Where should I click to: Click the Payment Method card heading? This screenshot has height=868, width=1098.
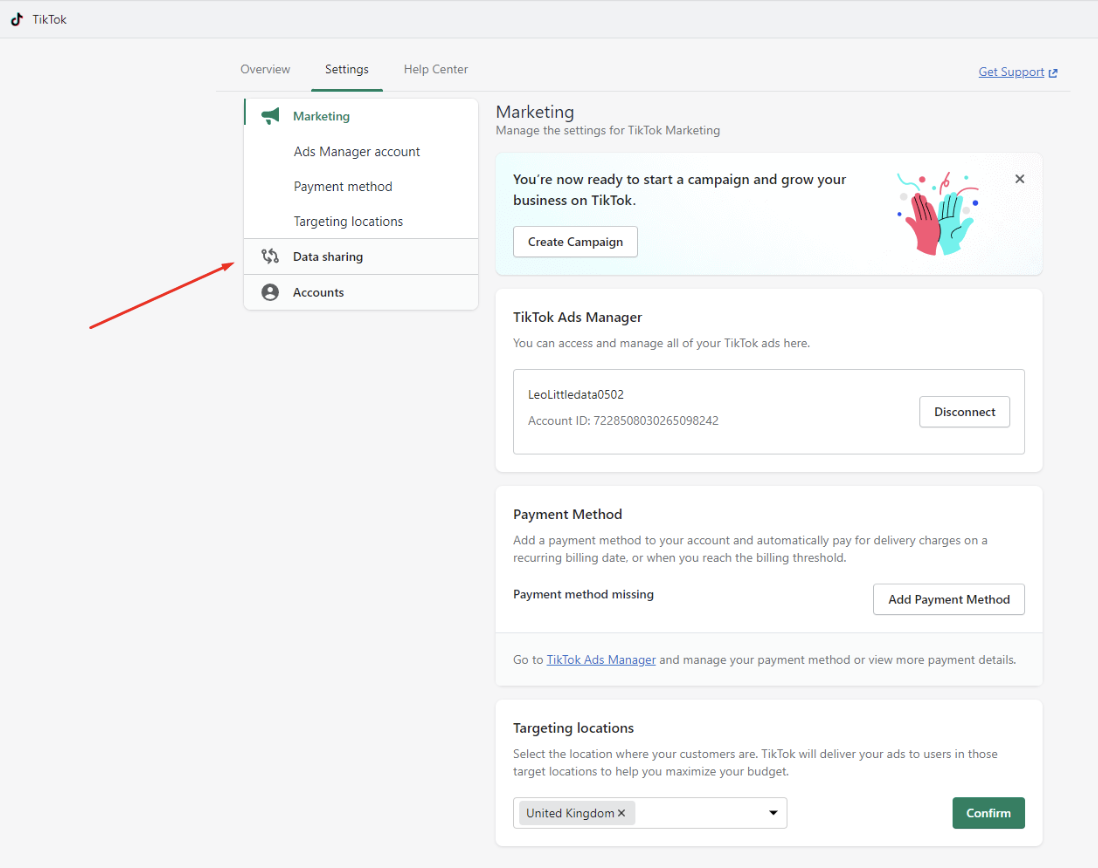tap(567, 514)
